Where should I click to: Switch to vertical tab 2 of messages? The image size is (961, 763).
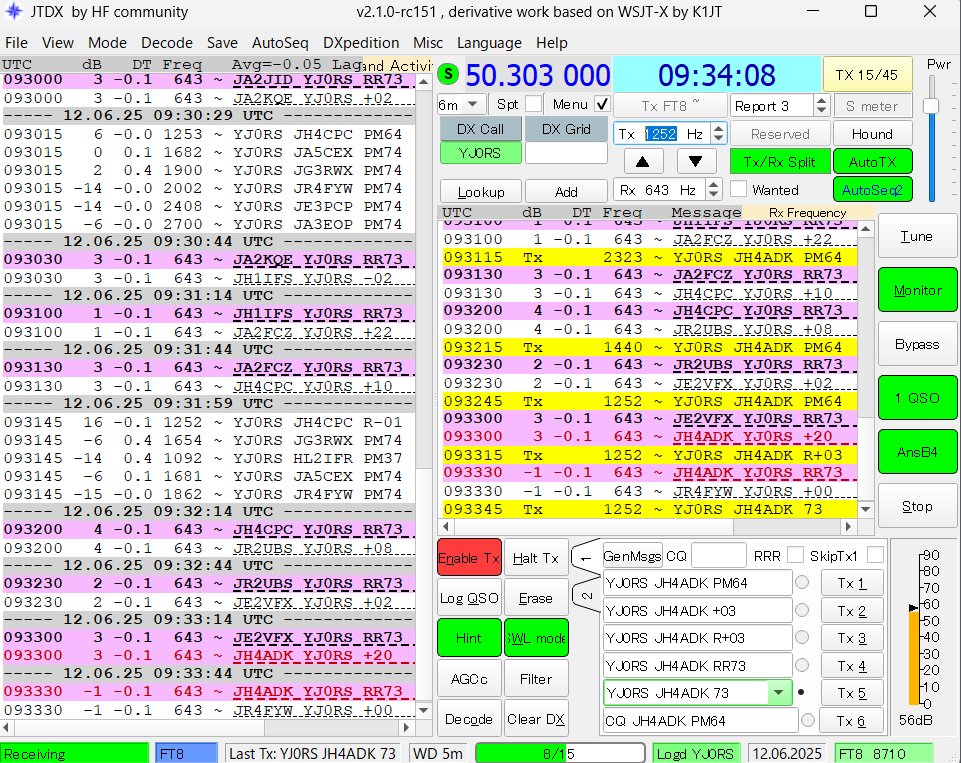point(587,597)
